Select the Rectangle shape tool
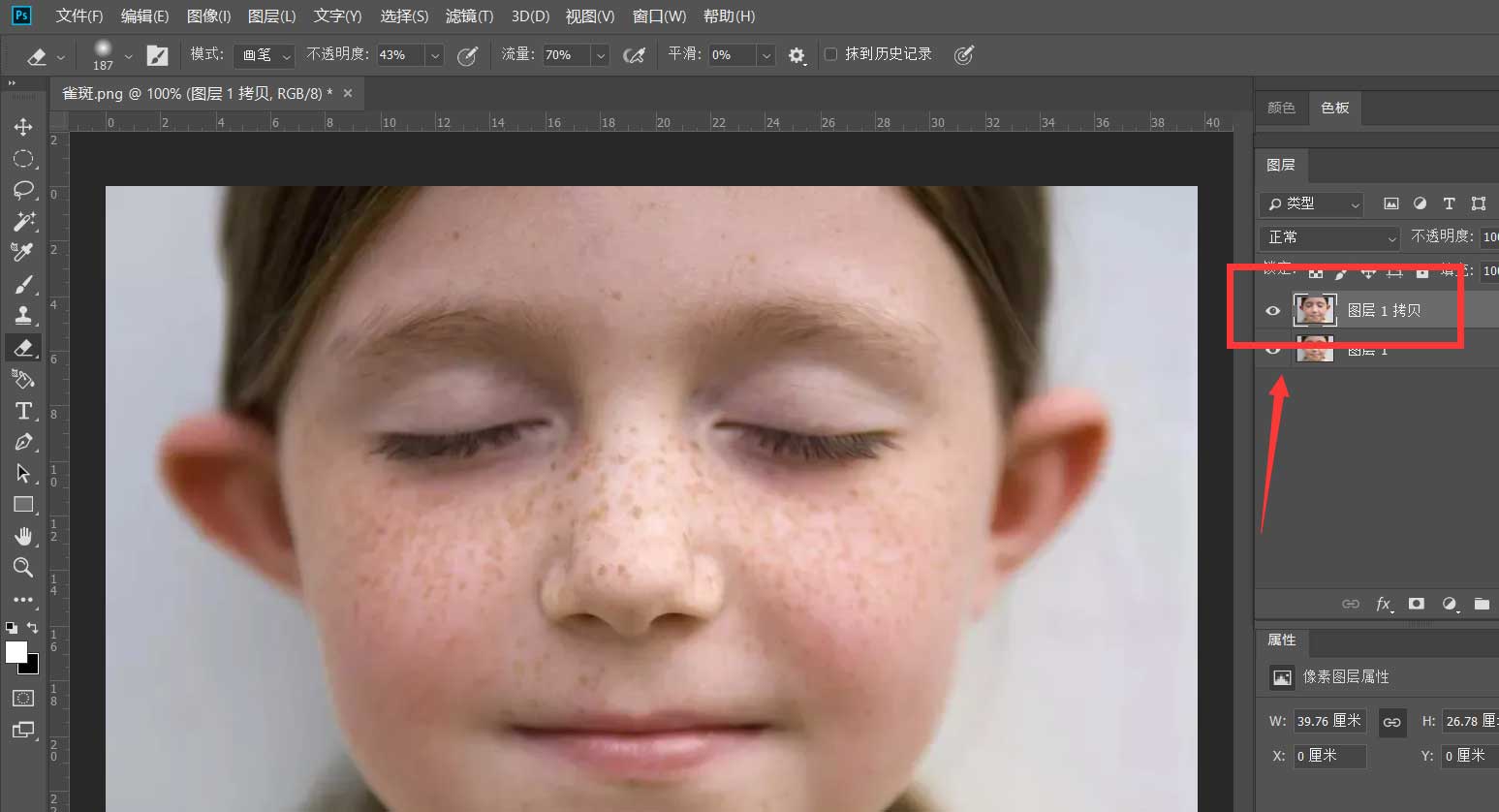This screenshot has height=812, width=1499. tap(23, 505)
